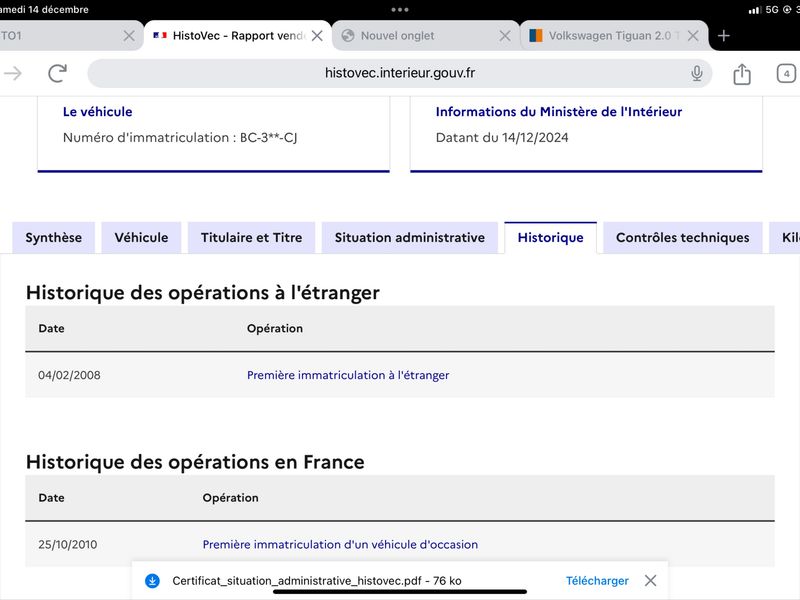The height and width of the screenshot is (600, 800).
Task: Open a new browser tab with plus icon
Action: (723, 36)
